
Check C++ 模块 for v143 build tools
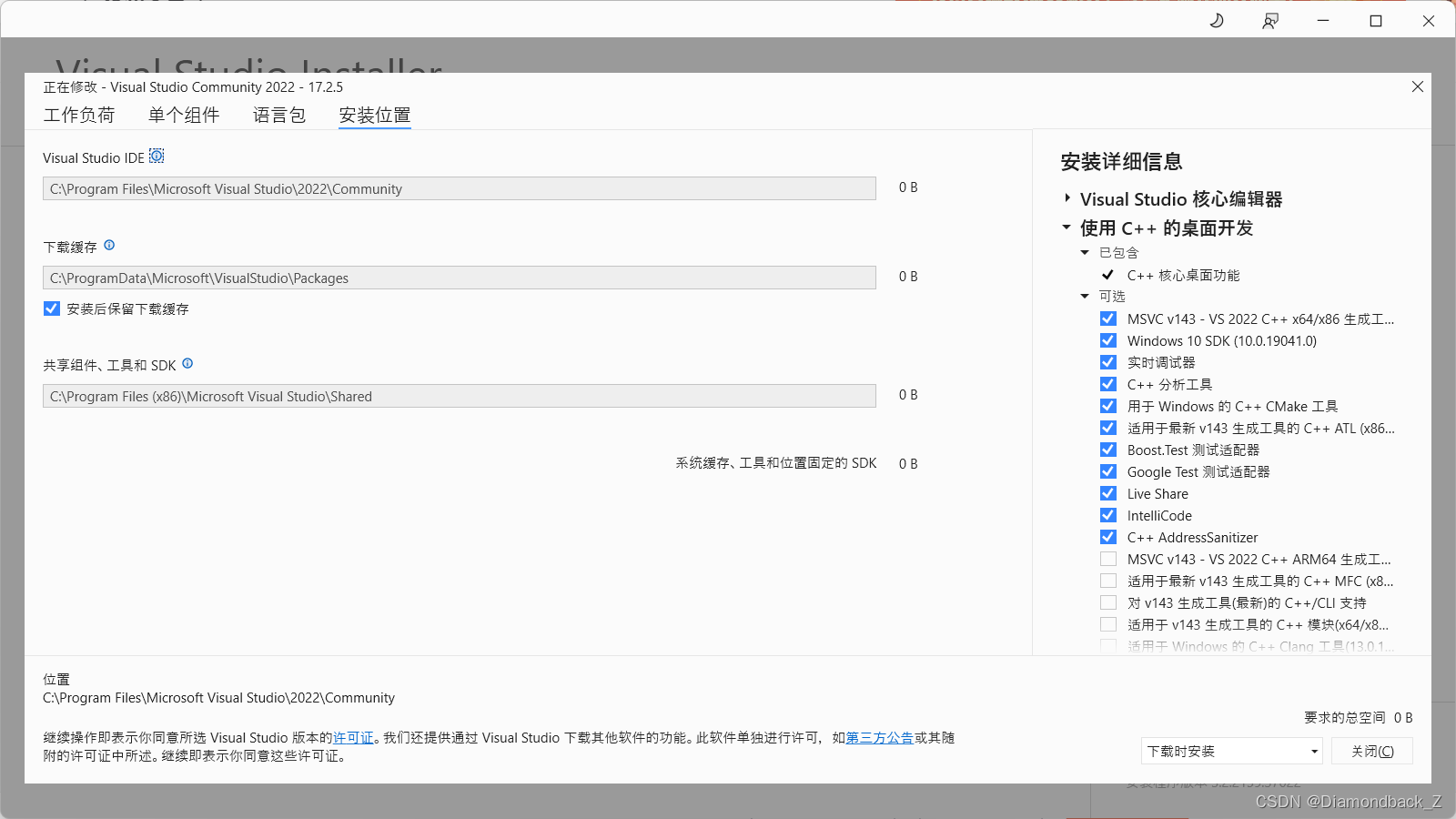[1108, 624]
